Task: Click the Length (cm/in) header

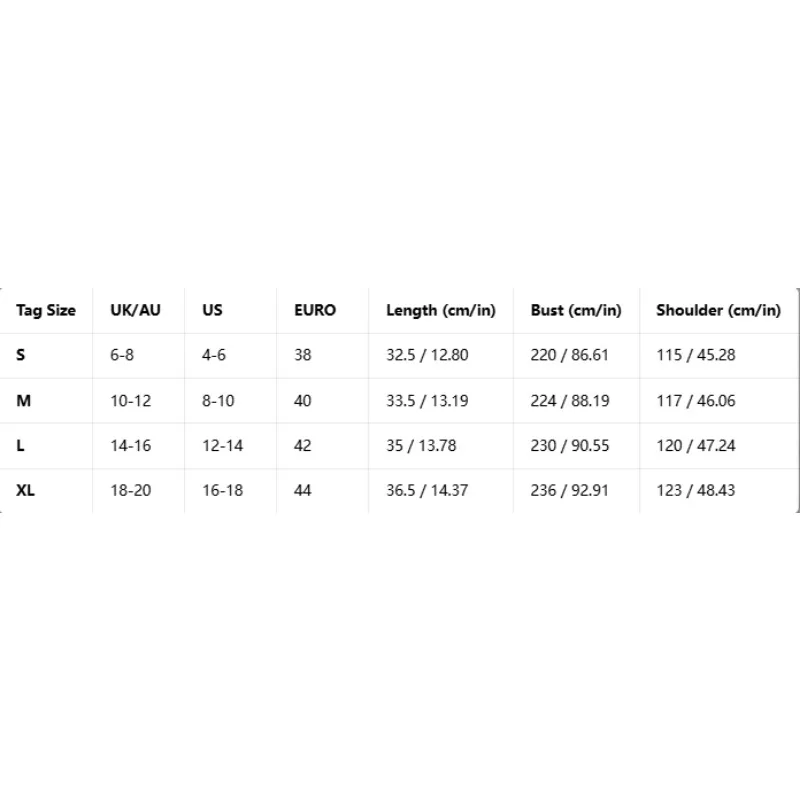Action: pyautogui.click(x=441, y=310)
